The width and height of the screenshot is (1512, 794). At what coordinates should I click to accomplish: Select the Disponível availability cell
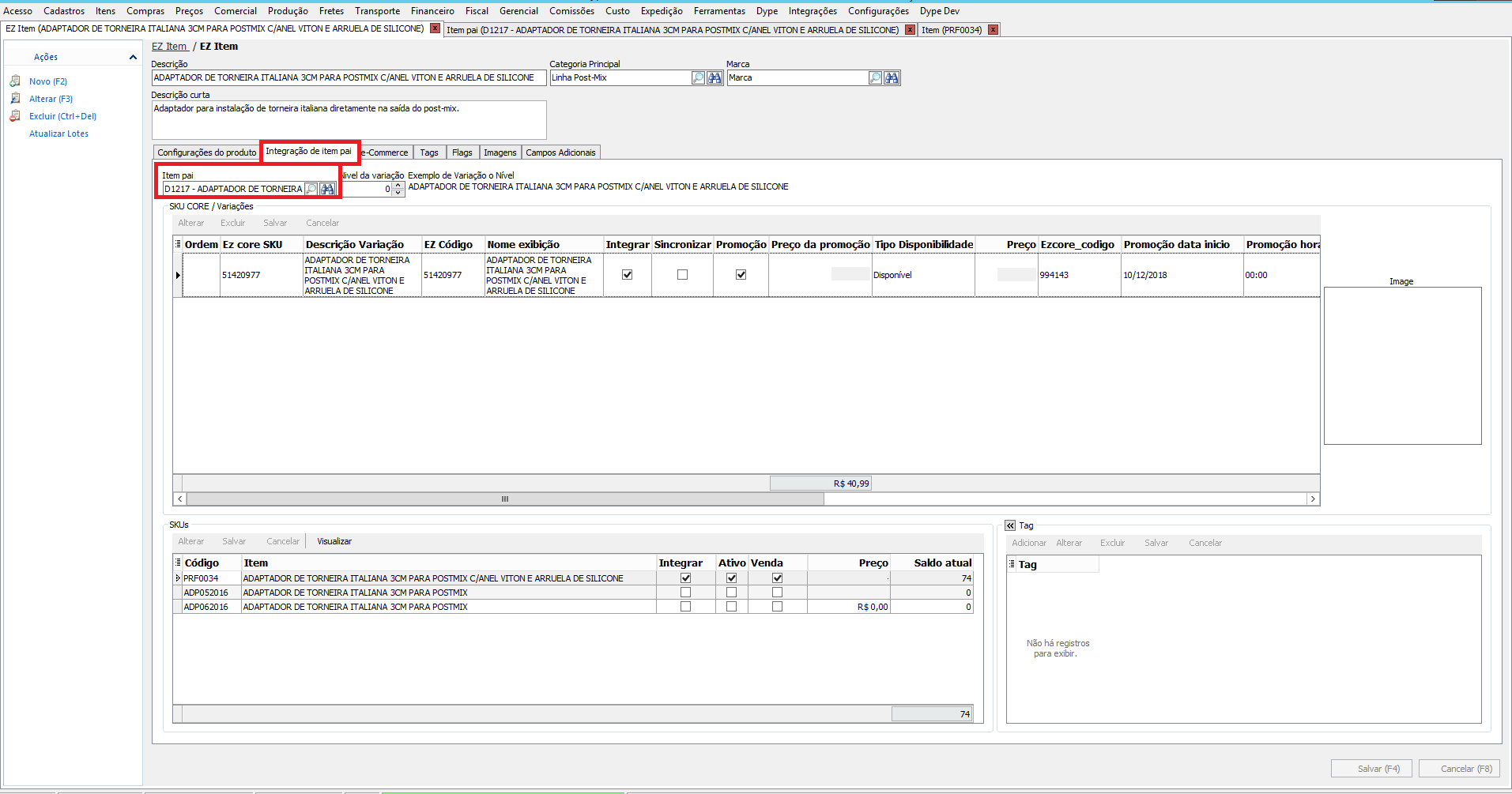(923, 275)
